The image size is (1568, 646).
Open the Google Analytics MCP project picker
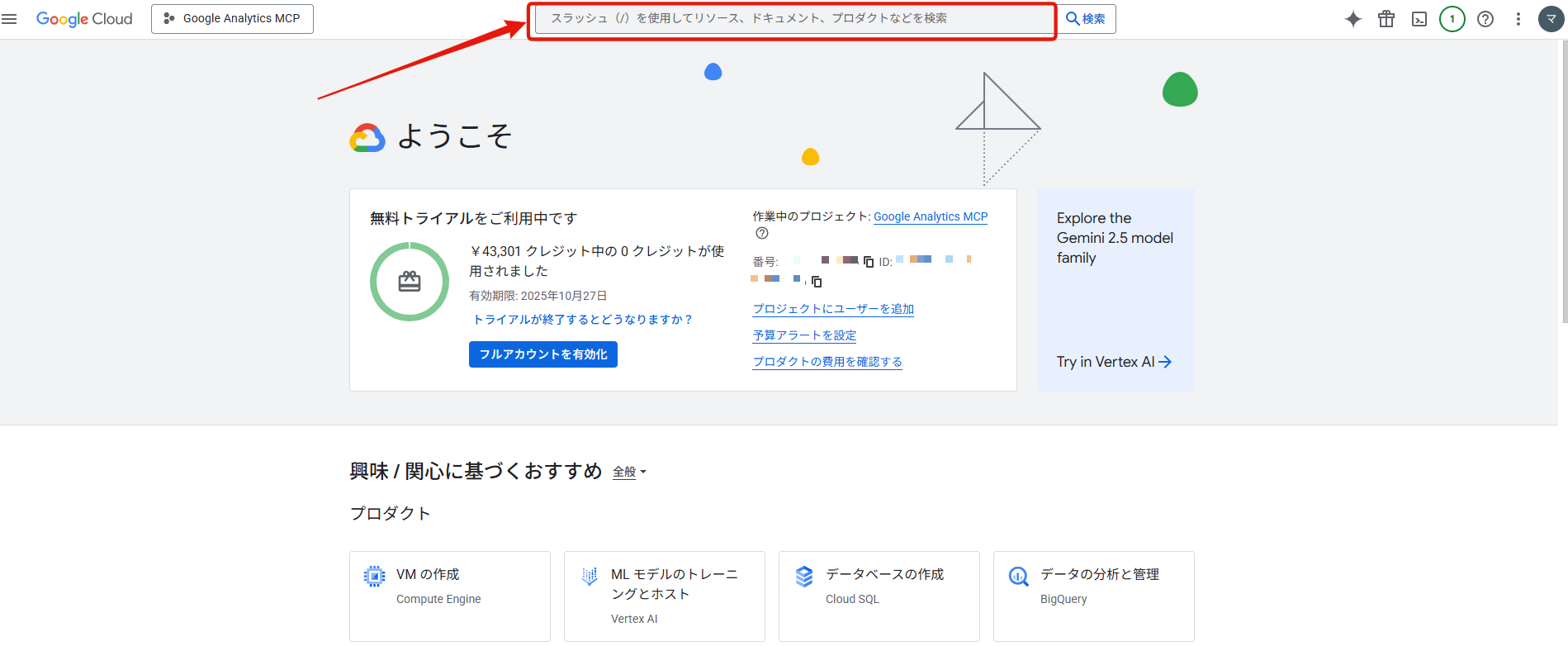tap(232, 19)
